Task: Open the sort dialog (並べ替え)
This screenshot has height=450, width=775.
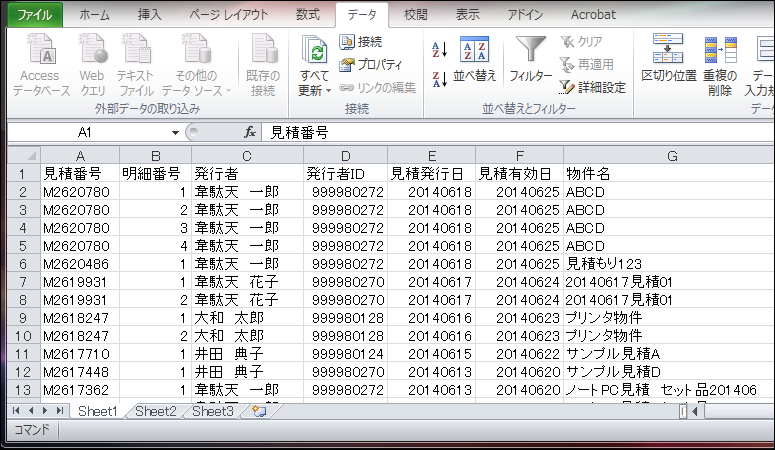Action: click(474, 60)
